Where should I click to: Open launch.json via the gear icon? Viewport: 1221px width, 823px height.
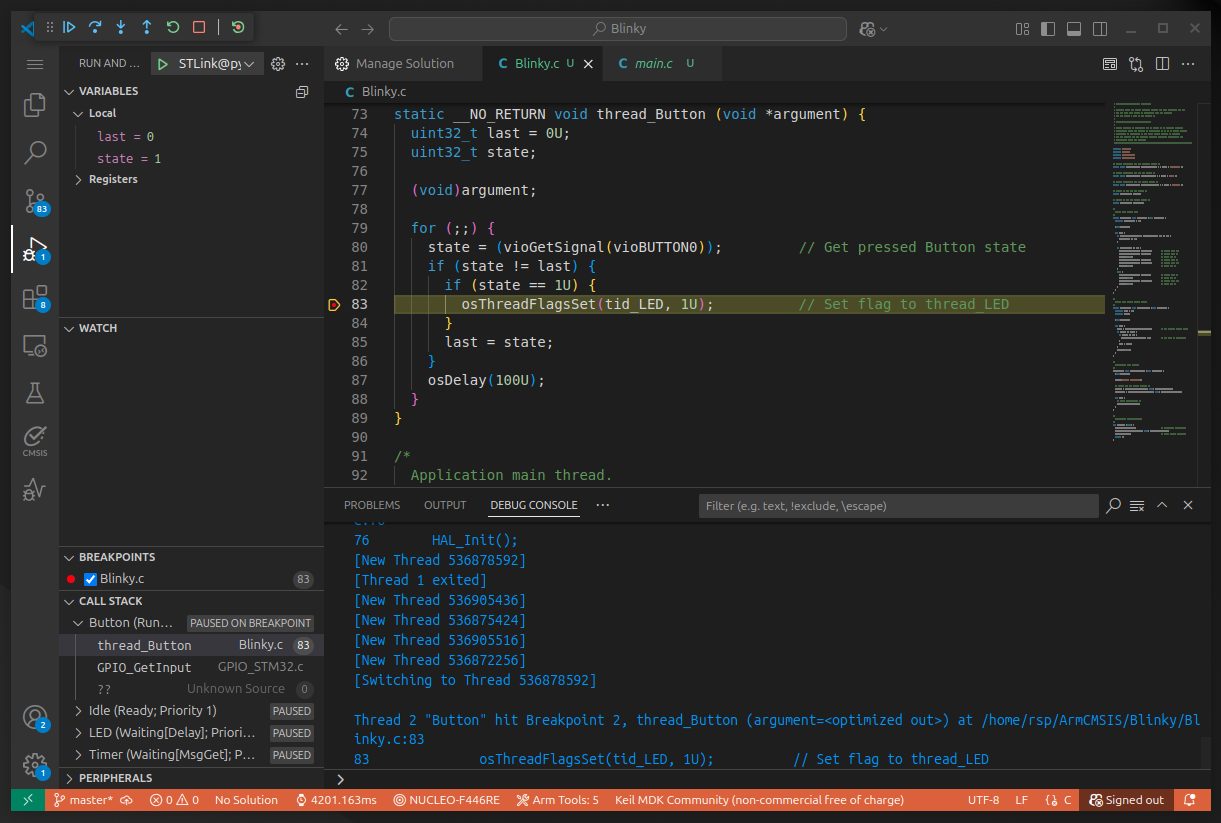coord(278,64)
